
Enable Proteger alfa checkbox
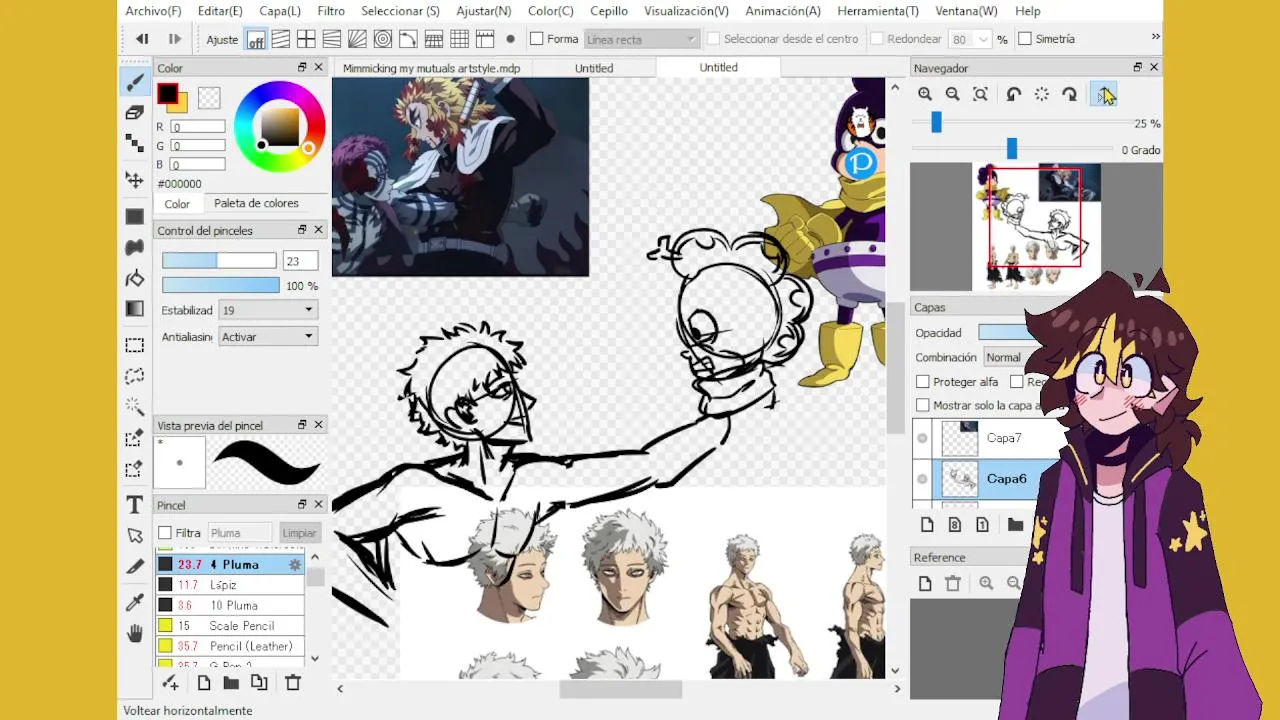coord(923,382)
